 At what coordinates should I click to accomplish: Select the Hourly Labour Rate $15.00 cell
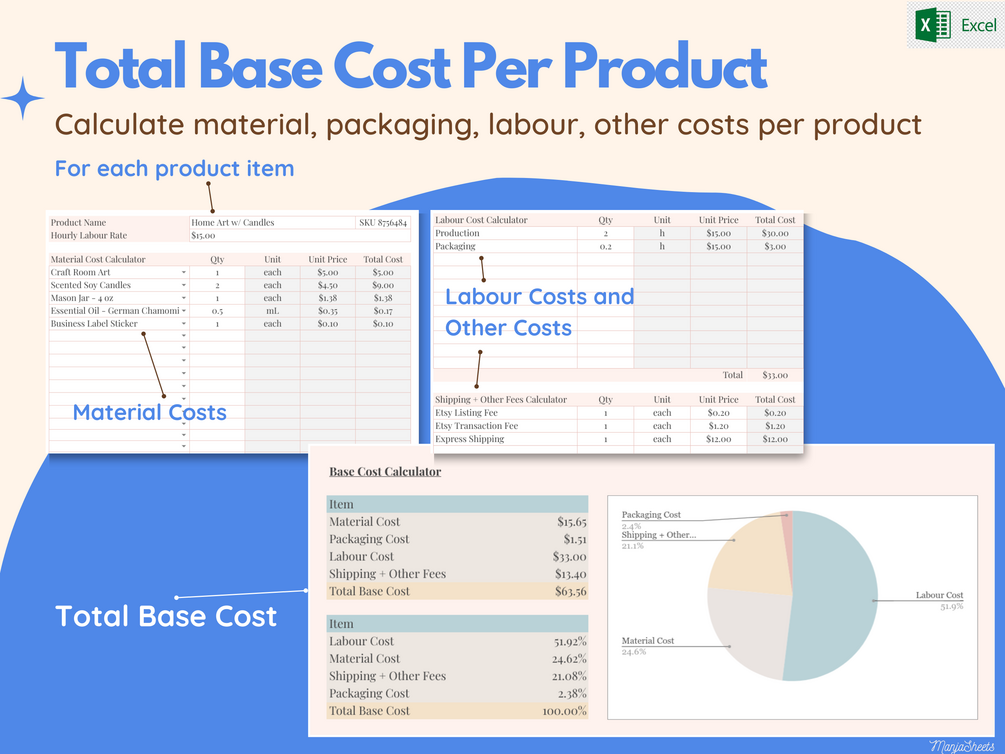coord(300,235)
